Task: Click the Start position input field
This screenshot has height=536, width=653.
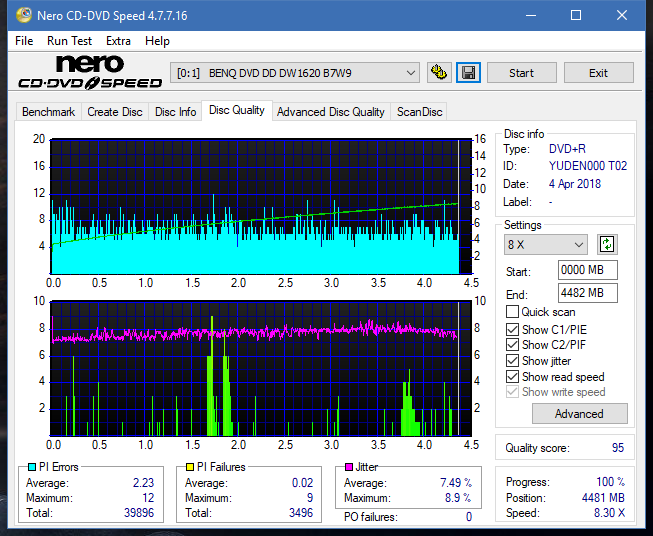Action: 588,270
